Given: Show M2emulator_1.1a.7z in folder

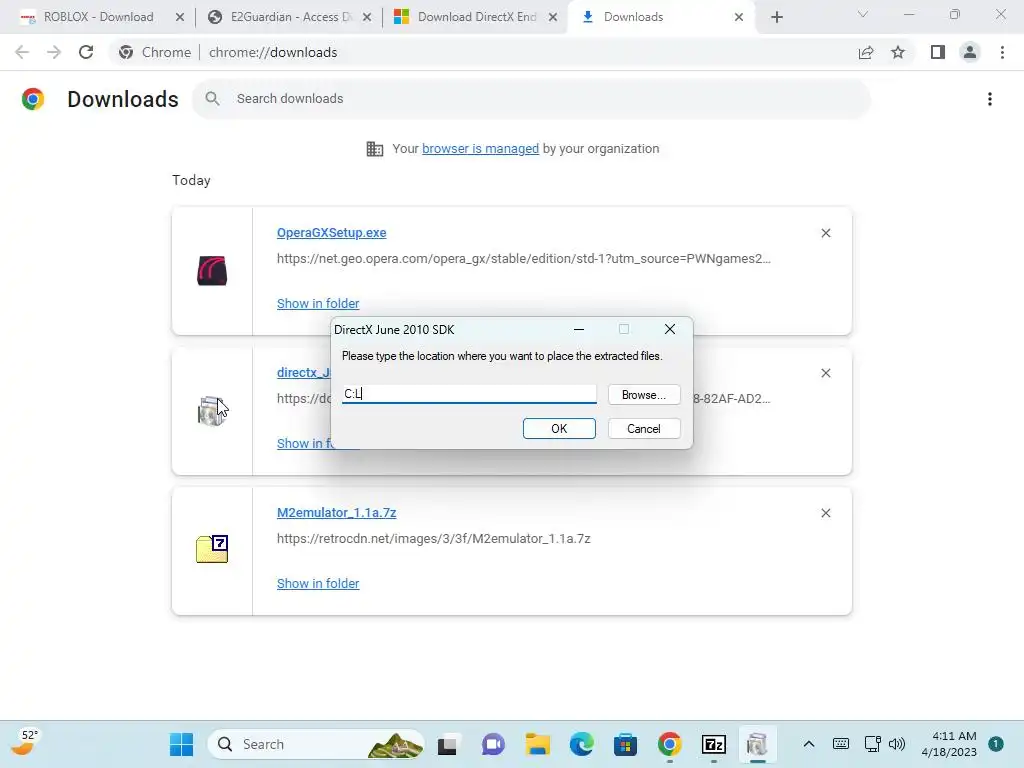Looking at the screenshot, I should [x=318, y=583].
